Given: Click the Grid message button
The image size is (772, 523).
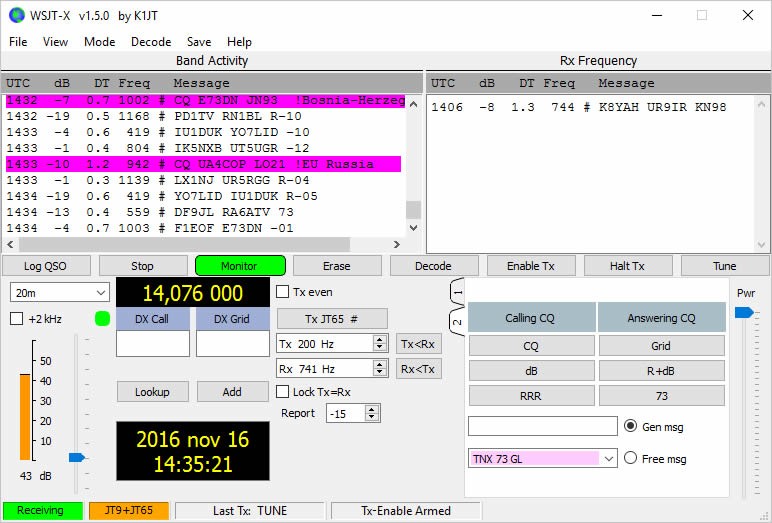Looking at the screenshot, I should pyautogui.click(x=661, y=346).
